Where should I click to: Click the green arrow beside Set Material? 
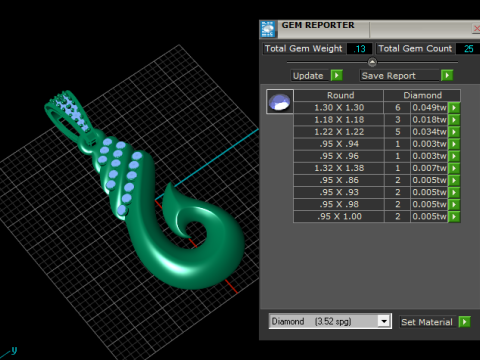click(464, 322)
